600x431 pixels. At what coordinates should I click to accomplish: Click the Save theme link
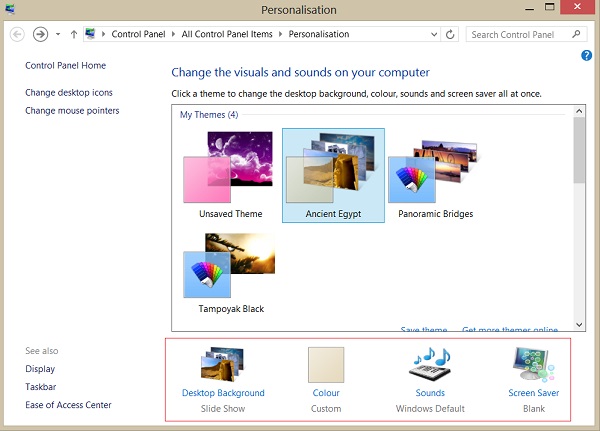coord(424,329)
